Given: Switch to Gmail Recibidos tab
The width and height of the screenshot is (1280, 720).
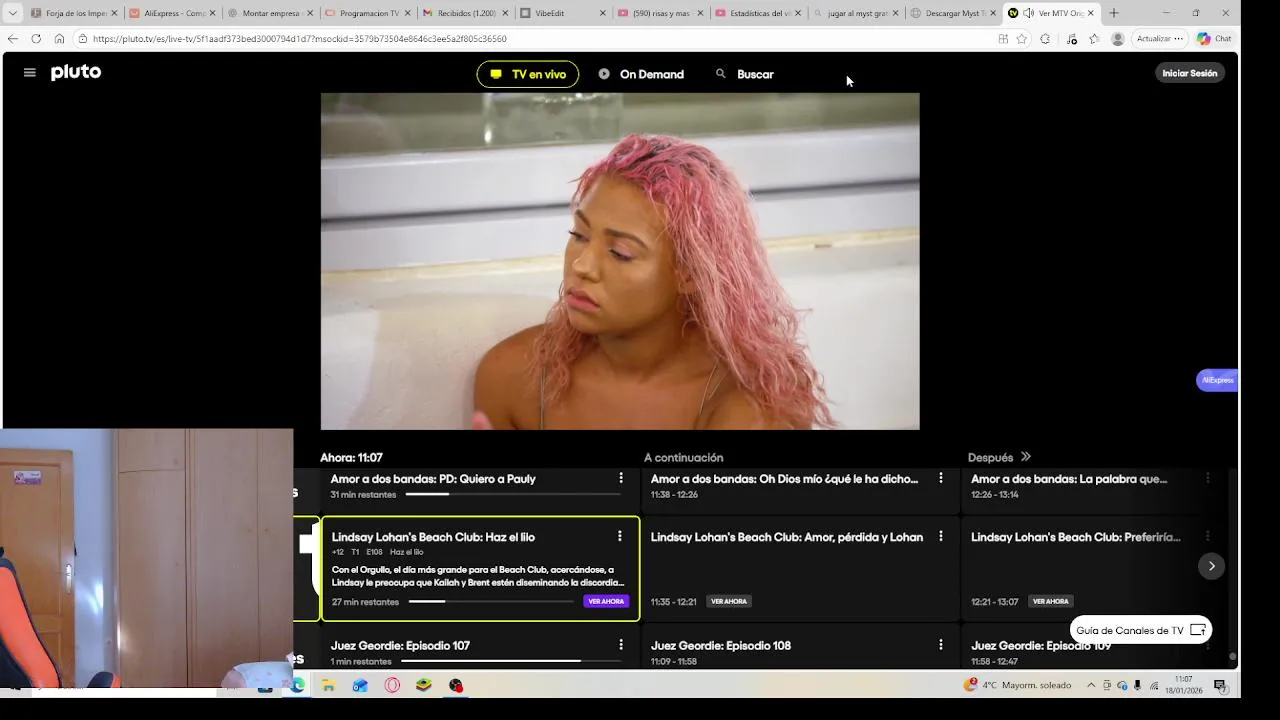Looking at the screenshot, I should coord(466,13).
